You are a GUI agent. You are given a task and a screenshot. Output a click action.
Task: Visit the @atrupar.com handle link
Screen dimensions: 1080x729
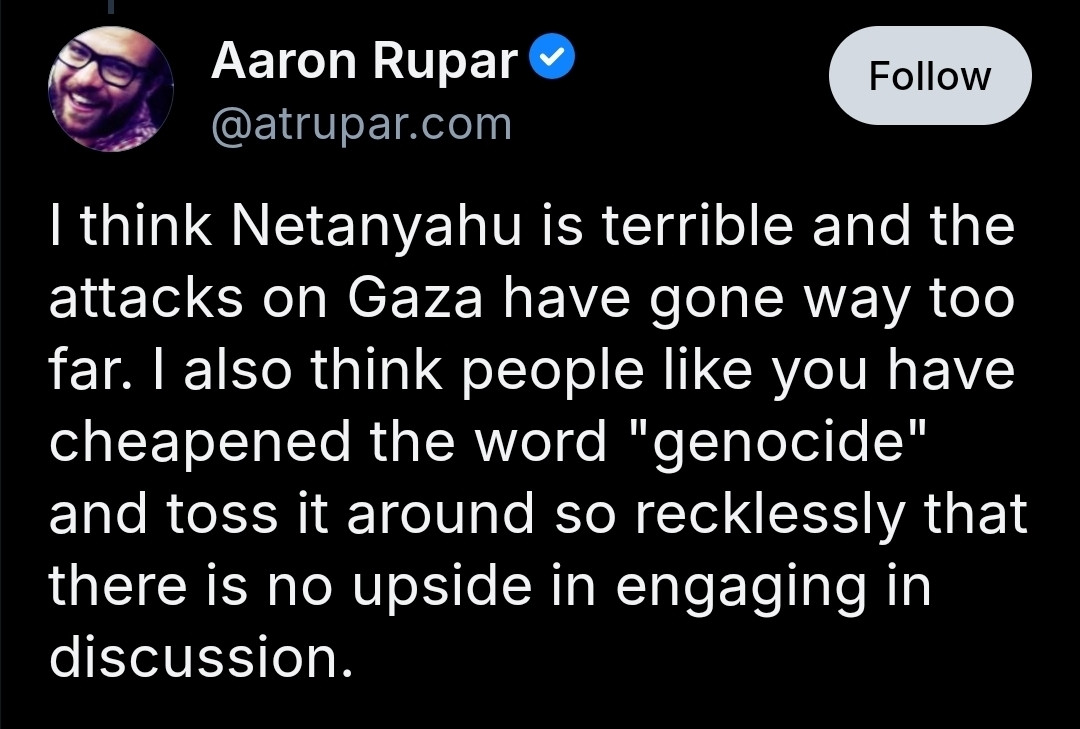pyautogui.click(x=362, y=125)
